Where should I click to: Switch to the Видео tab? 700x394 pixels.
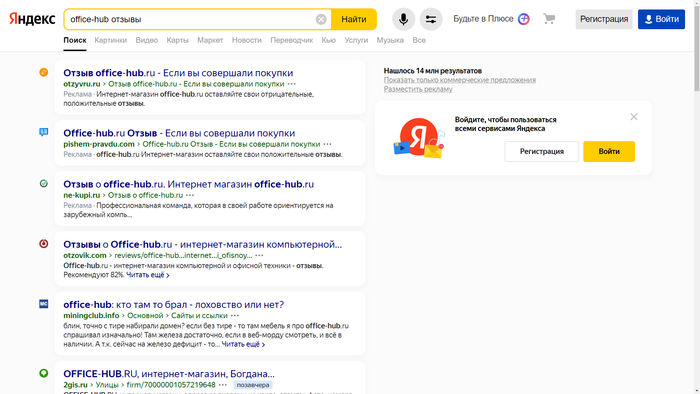tap(147, 40)
